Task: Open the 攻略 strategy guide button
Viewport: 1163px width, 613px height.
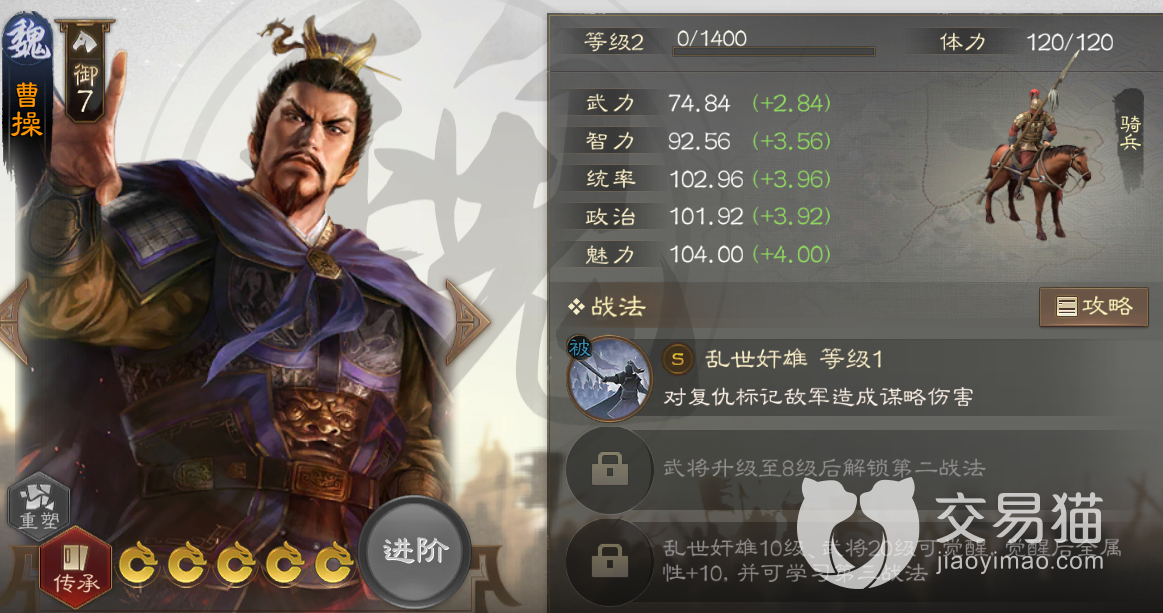Action: [x=1094, y=307]
